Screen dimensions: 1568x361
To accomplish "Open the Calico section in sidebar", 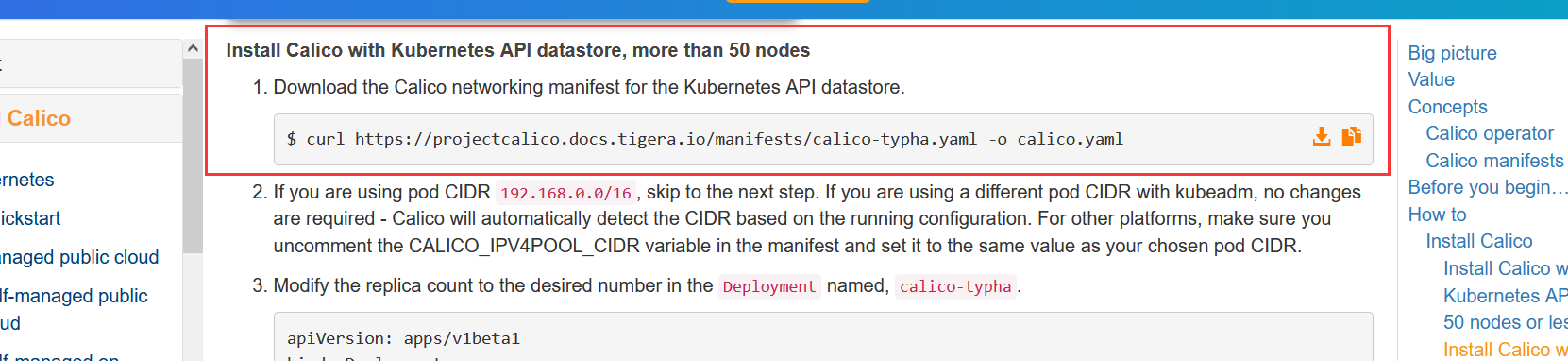I will point(39,118).
